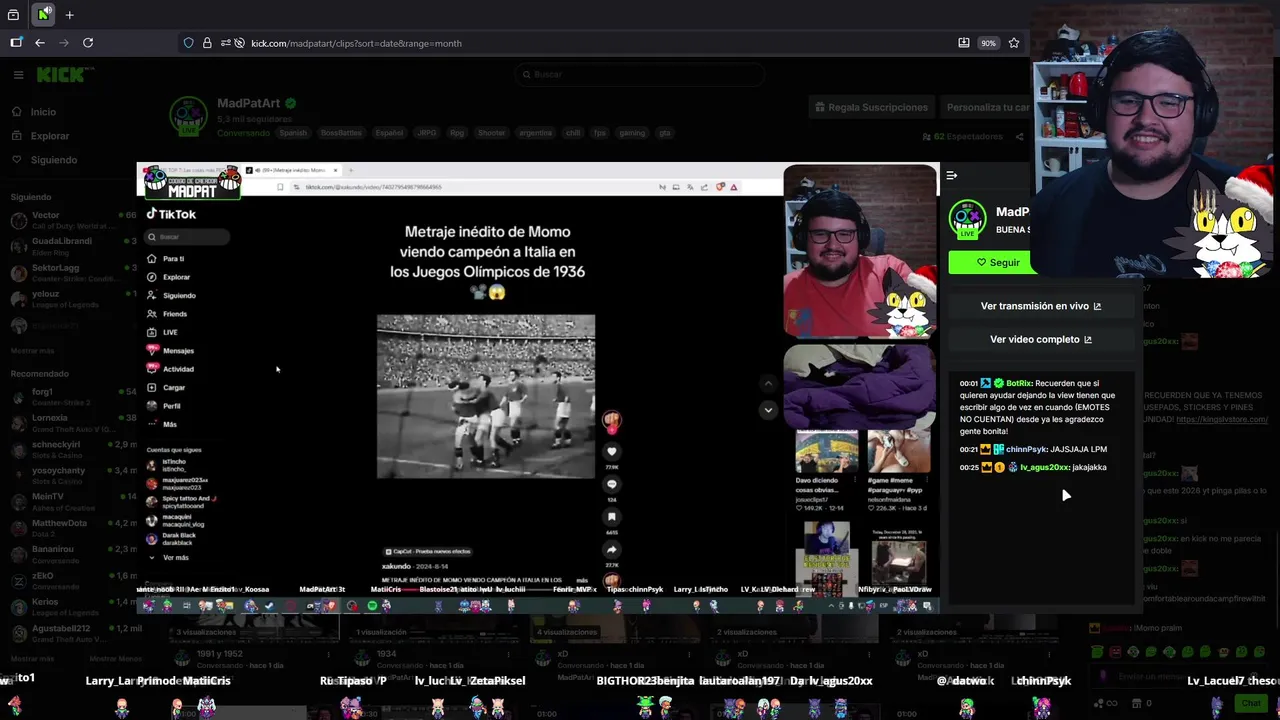
Task: Click the TikTok comment bubble icon
Action: [x=612, y=485]
